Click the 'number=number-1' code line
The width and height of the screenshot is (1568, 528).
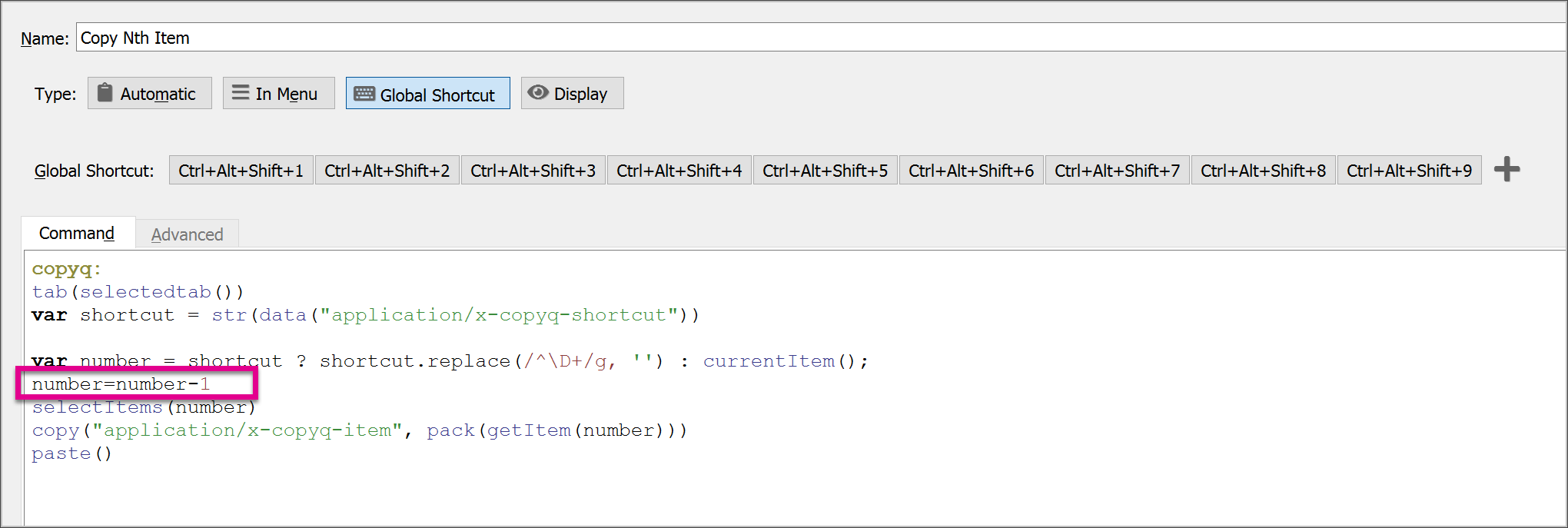121,384
